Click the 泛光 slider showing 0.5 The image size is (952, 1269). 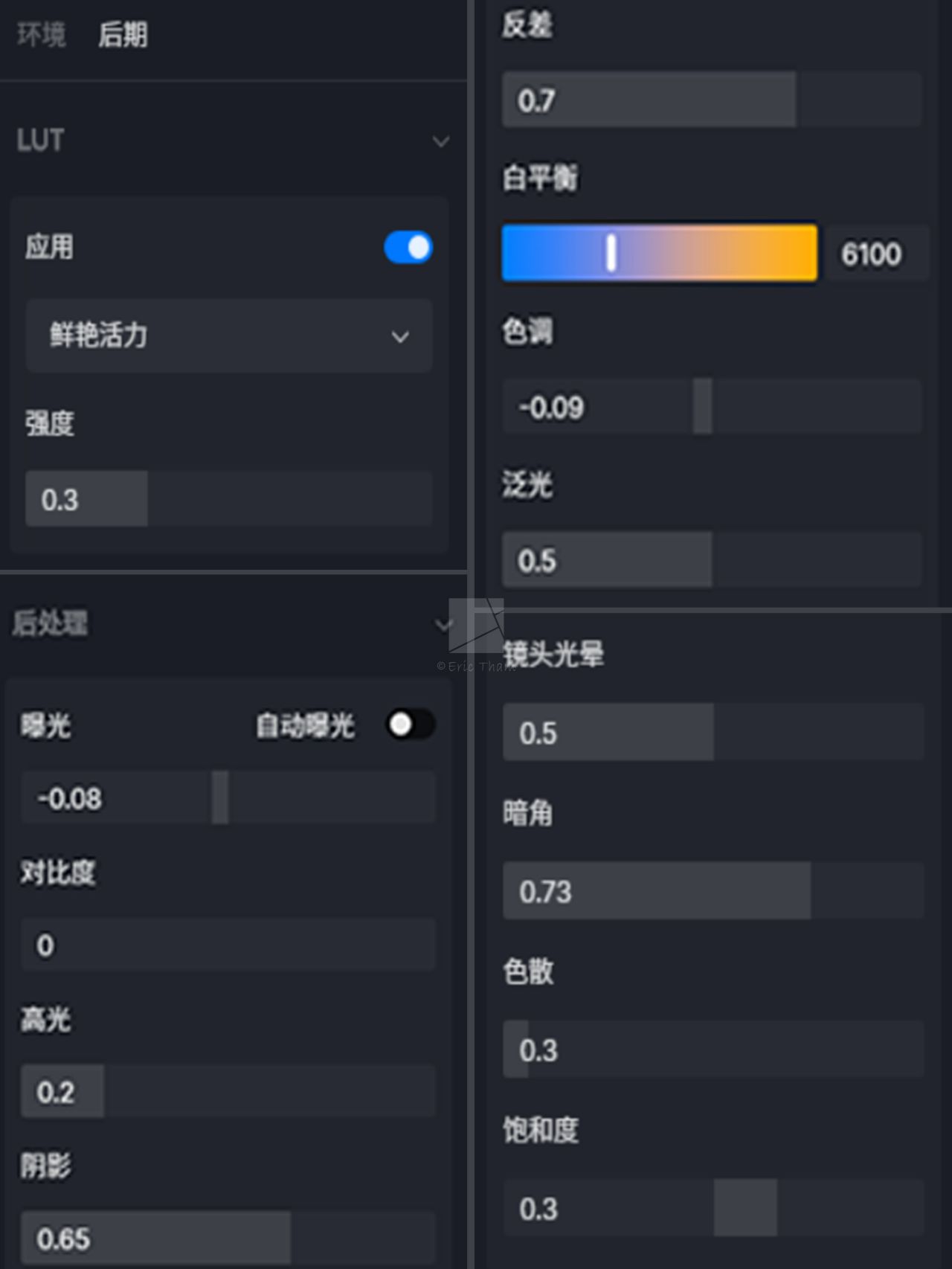[x=712, y=560]
